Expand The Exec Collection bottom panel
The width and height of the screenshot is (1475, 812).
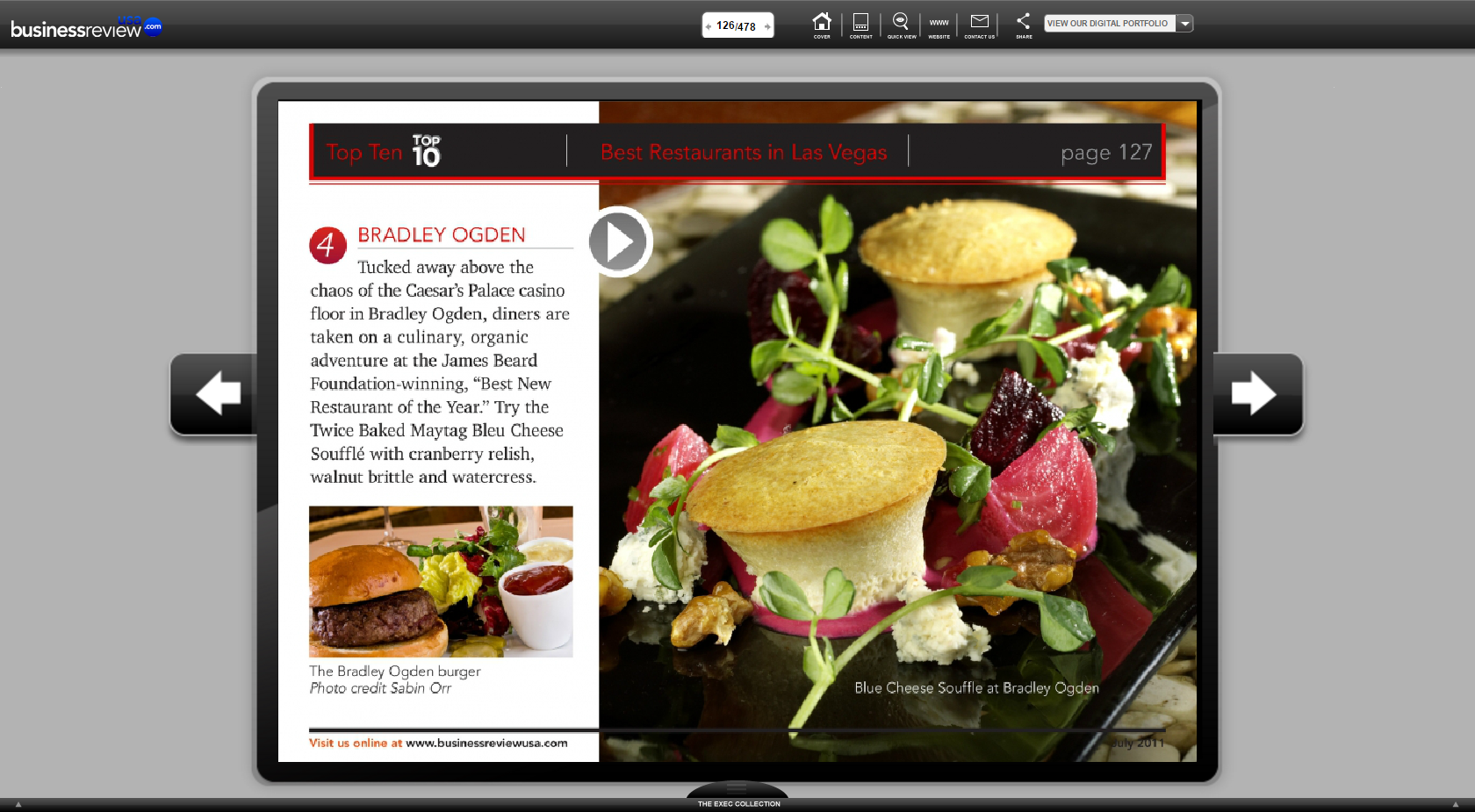(x=737, y=794)
